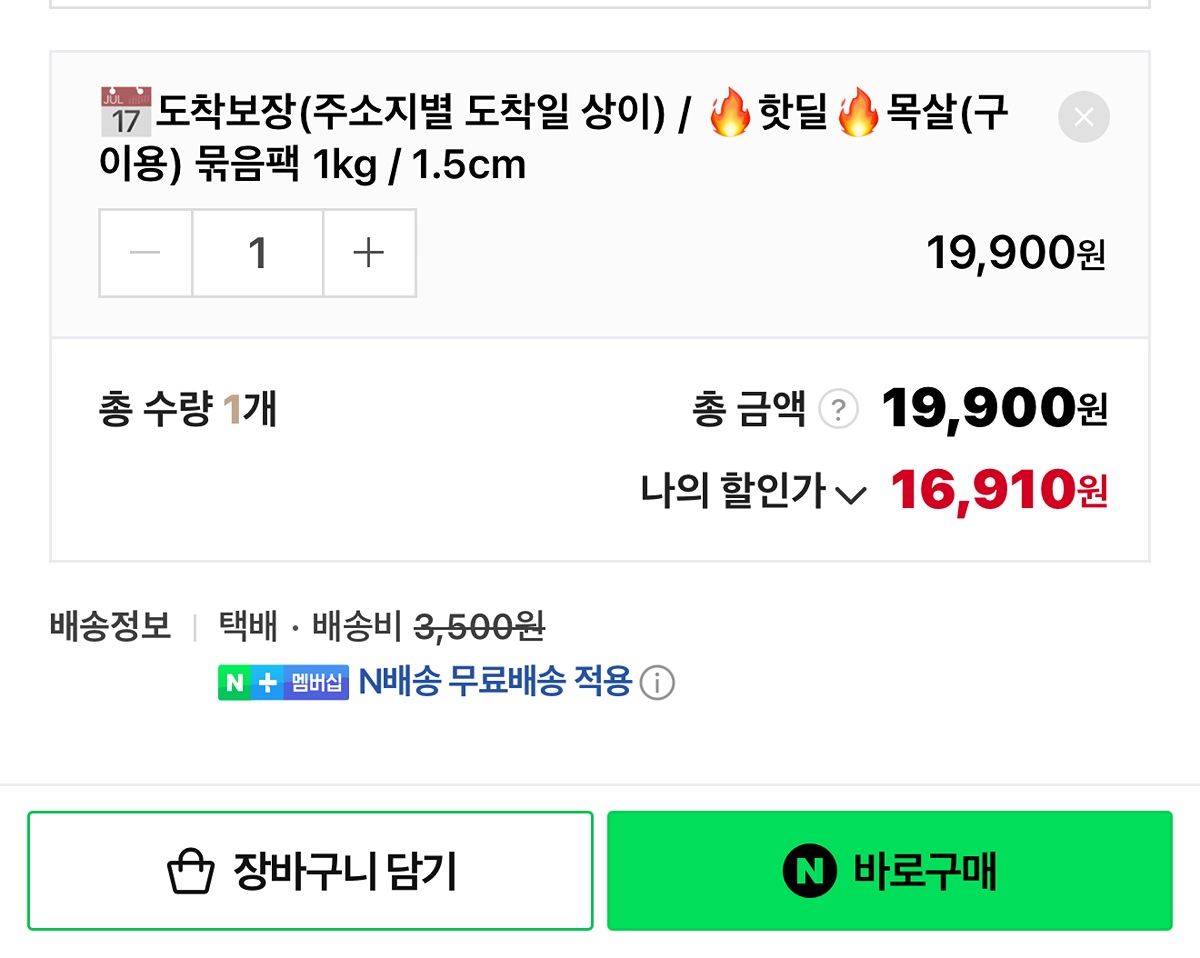1200x958 pixels.
Task: Decrease quantity with the minus button
Action: (146, 253)
